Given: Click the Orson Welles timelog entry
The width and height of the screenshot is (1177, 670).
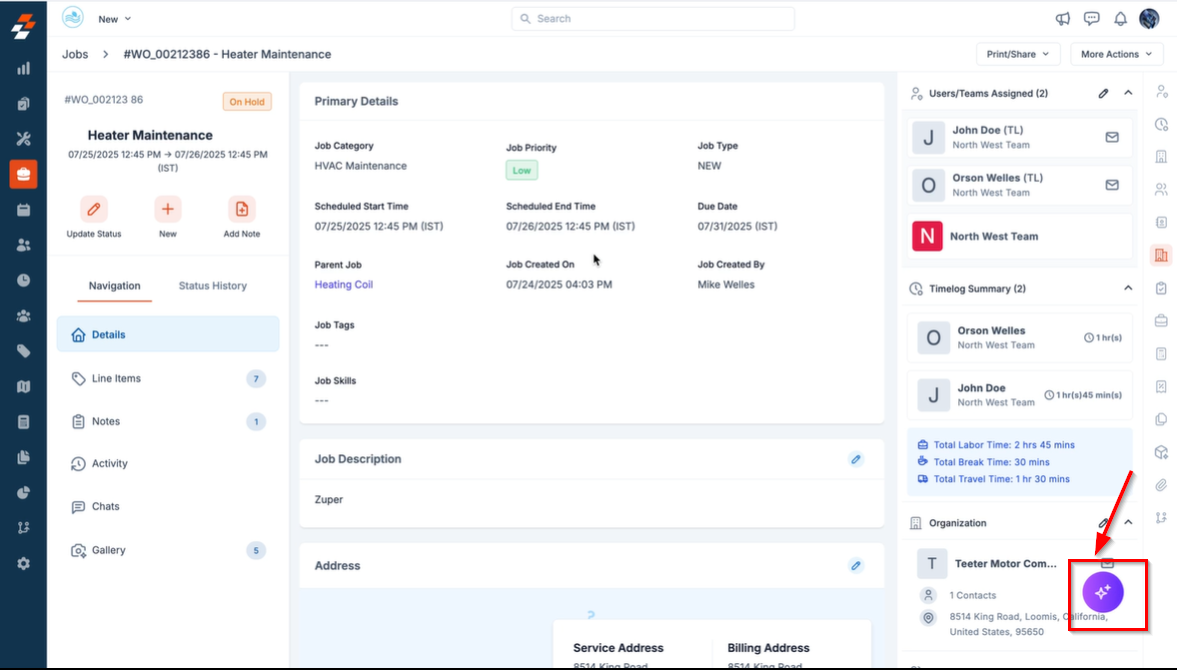Looking at the screenshot, I should pos(1020,338).
